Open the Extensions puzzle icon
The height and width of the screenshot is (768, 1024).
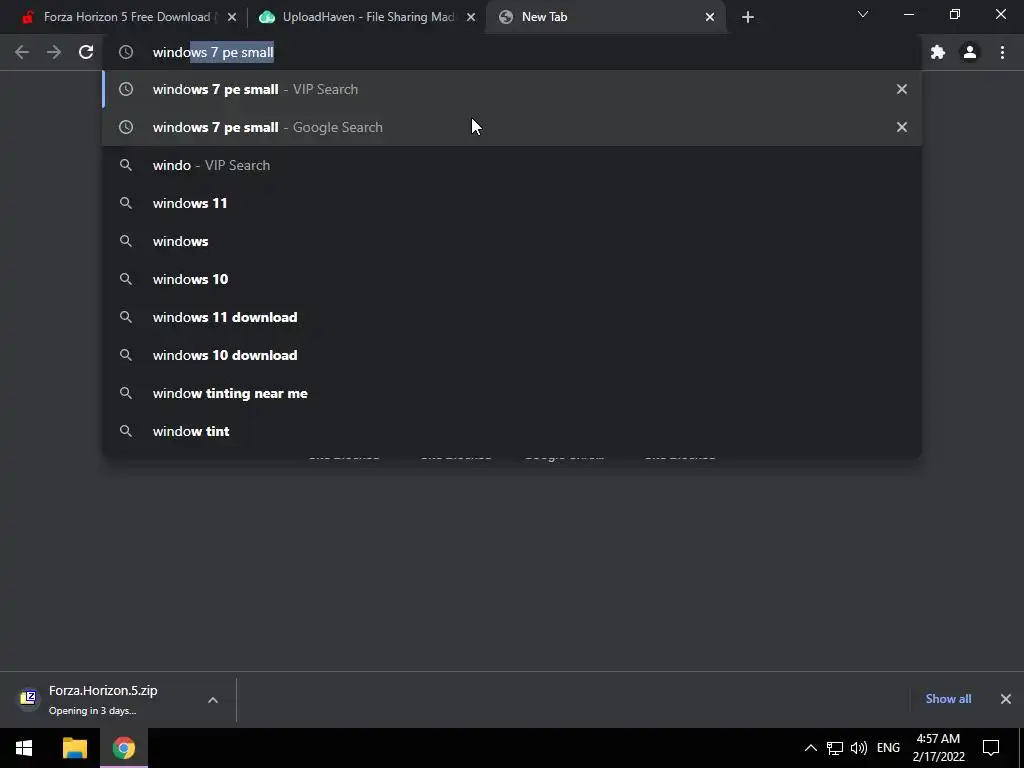[938, 52]
